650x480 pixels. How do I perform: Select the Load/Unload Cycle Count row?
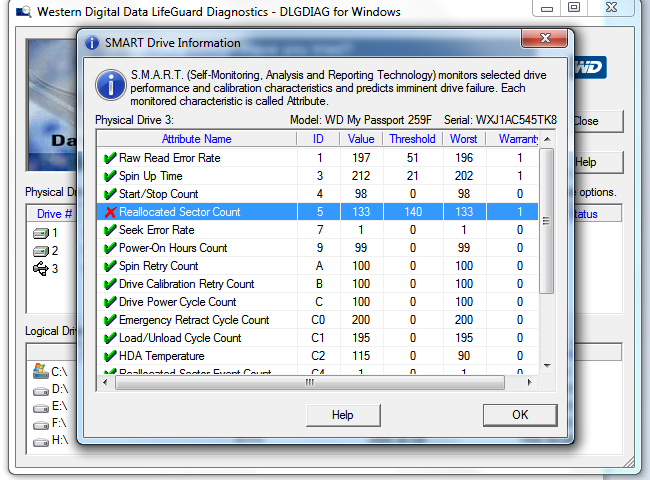(318, 338)
